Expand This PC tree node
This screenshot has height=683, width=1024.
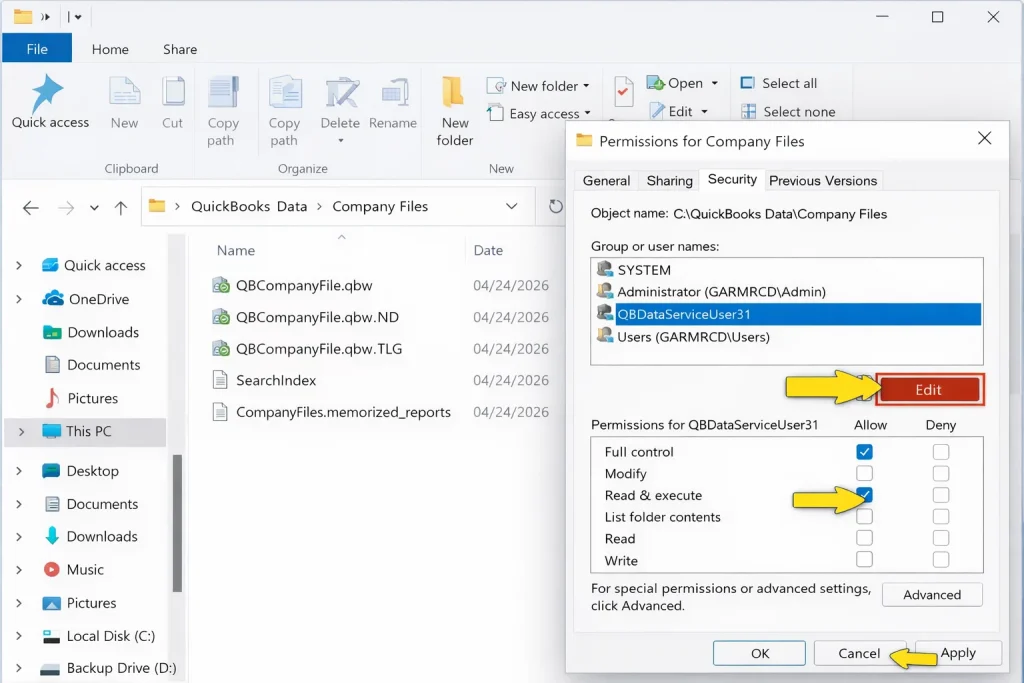tap(22, 432)
